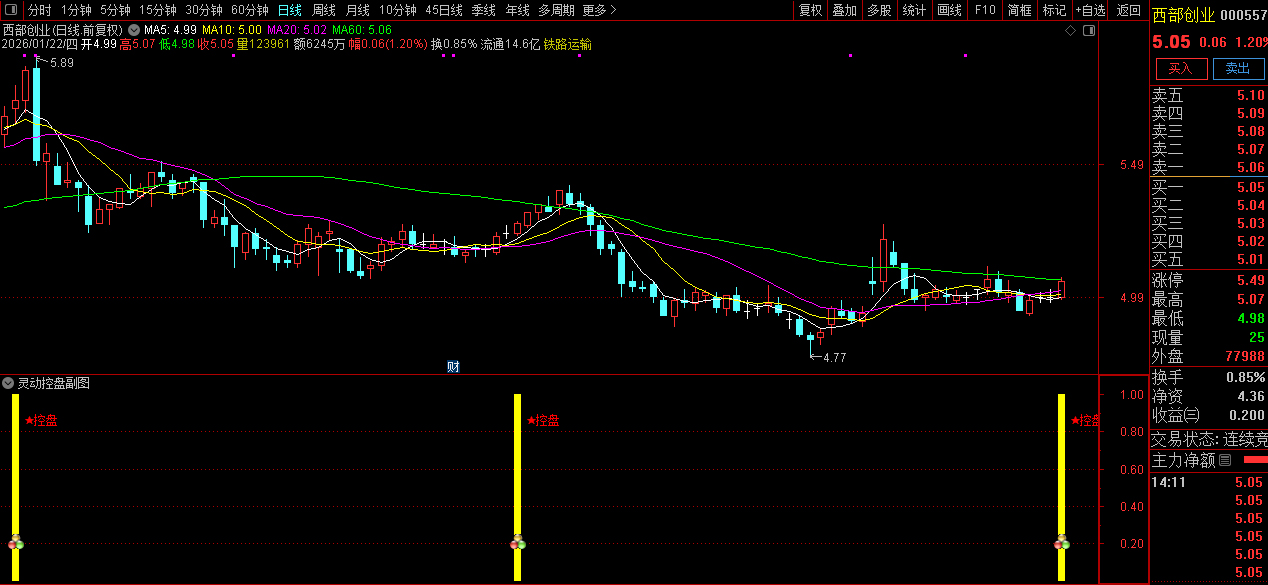The height and width of the screenshot is (585, 1268).
Task: Select the 45日线 period tab
Action: 444,10
